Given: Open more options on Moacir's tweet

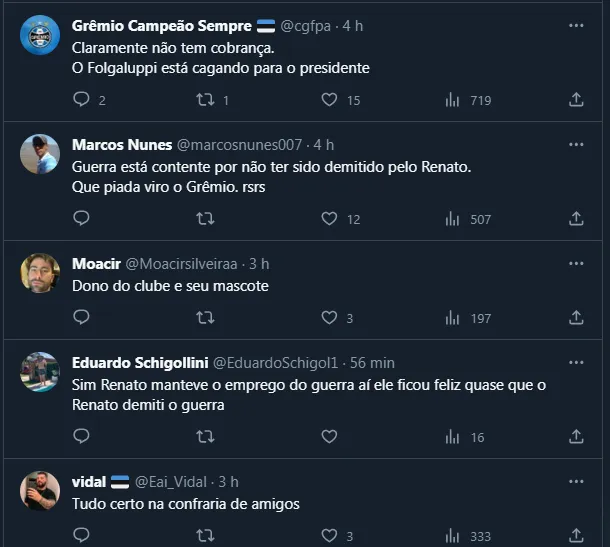Looking at the screenshot, I should pyautogui.click(x=576, y=263).
